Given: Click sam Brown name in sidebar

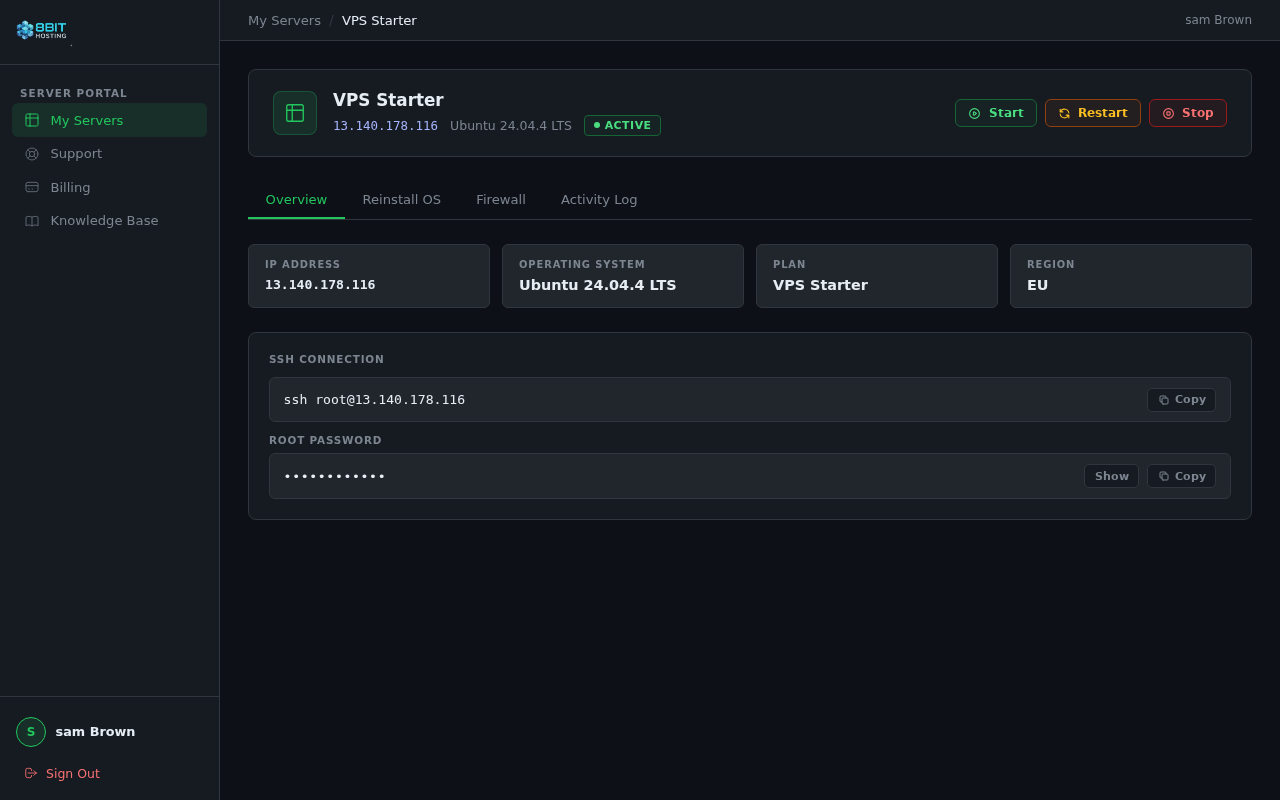Looking at the screenshot, I should (x=95, y=732).
